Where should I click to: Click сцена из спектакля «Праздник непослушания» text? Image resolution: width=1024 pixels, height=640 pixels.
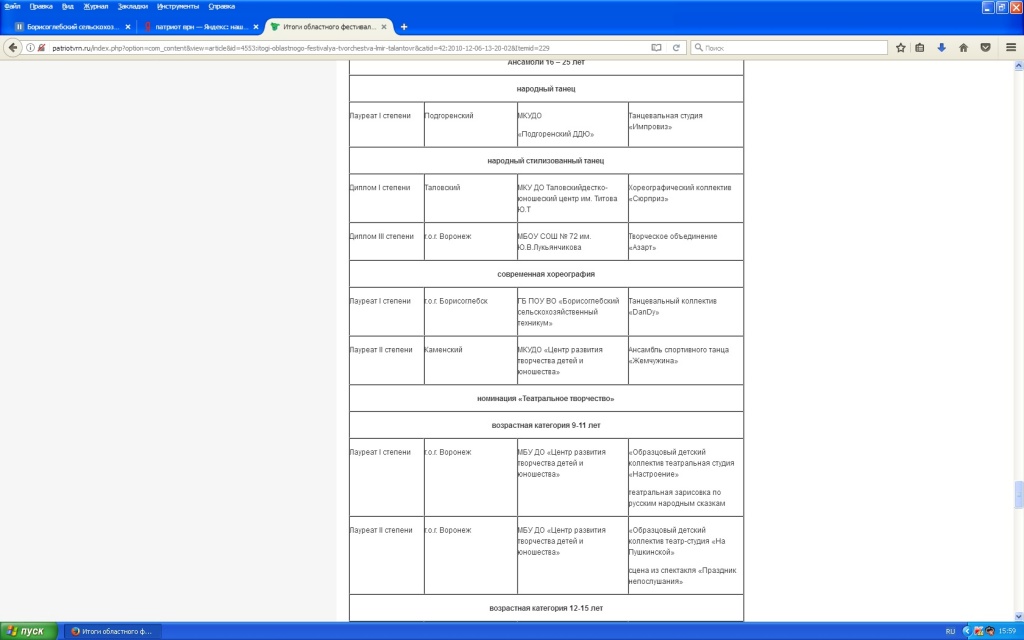(x=682, y=576)
